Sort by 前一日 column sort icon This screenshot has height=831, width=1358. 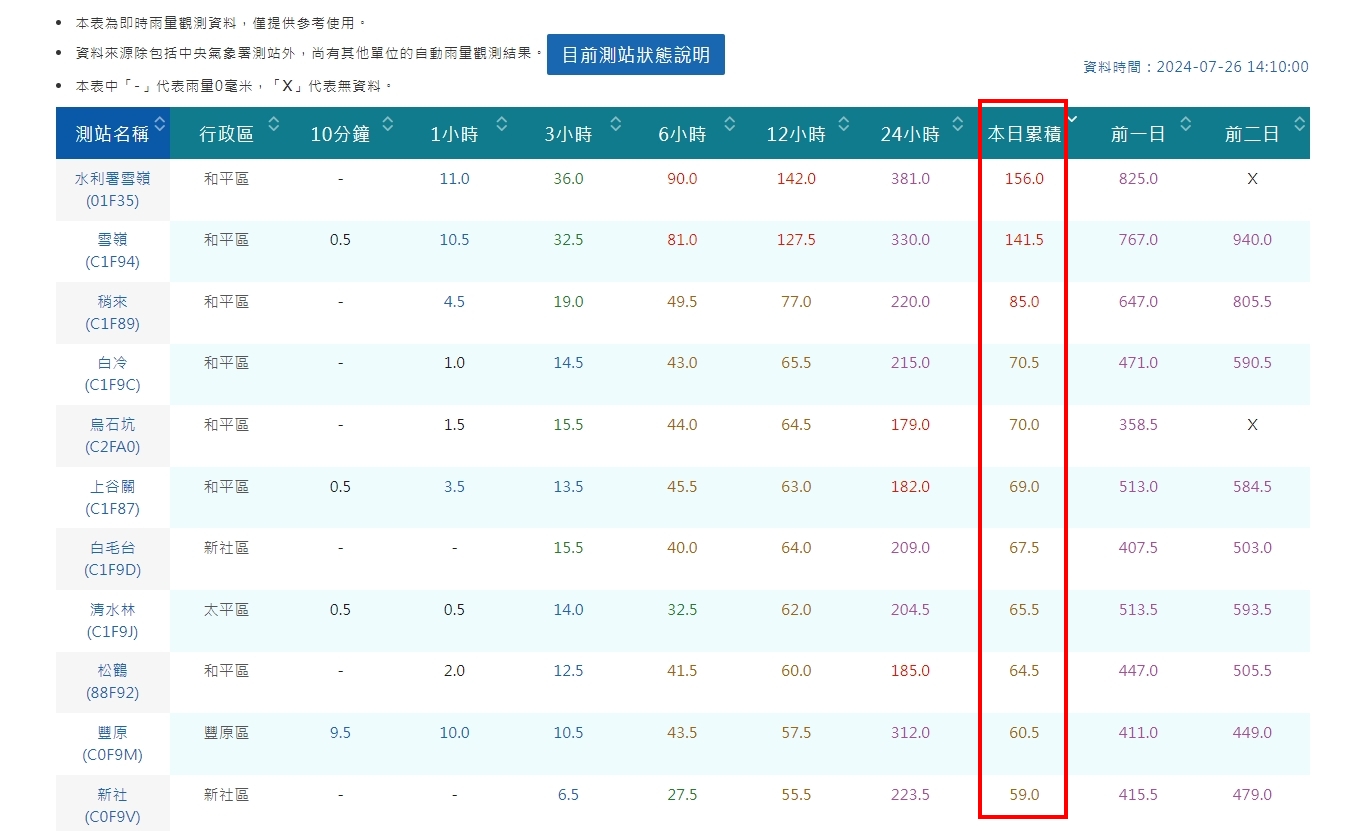coord(1186,124)
